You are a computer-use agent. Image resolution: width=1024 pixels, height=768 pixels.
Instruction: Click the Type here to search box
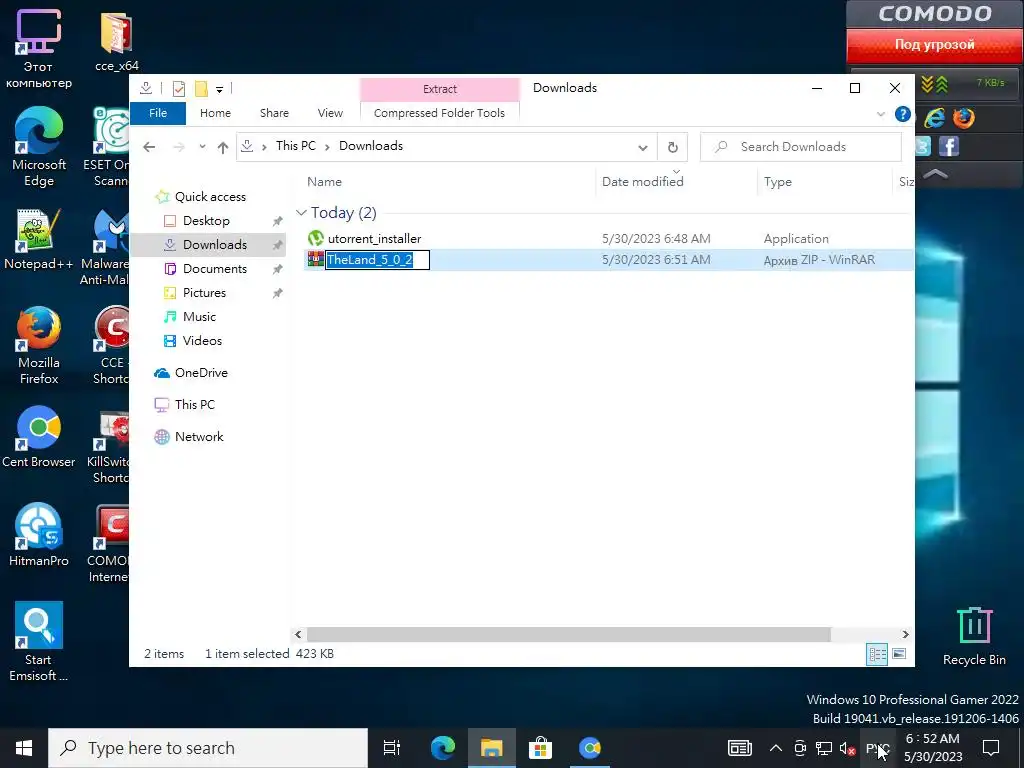(208, 748)
